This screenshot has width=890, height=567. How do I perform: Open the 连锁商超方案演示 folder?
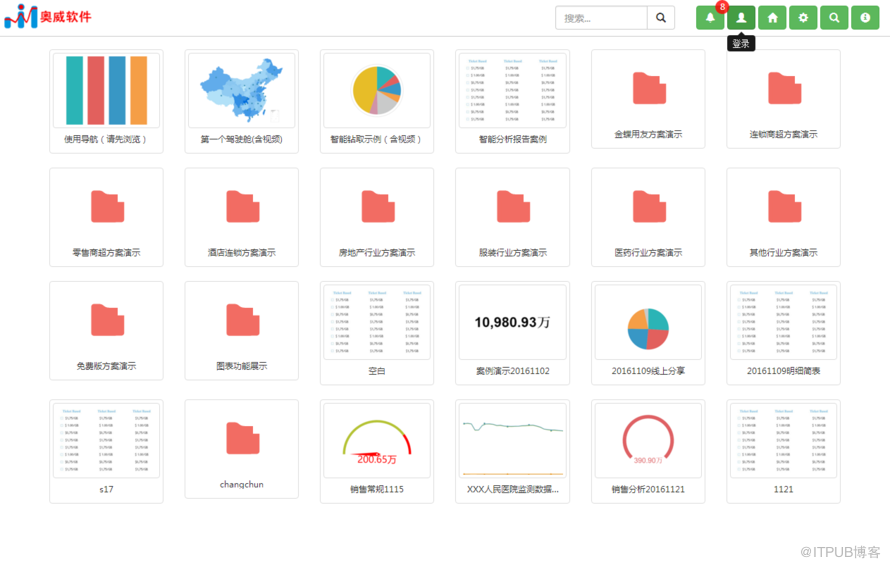(783, 99)
